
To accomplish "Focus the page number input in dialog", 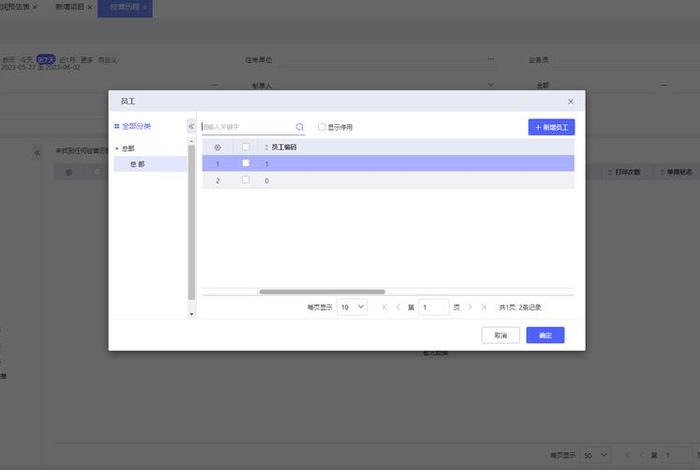I will (433, 307).
